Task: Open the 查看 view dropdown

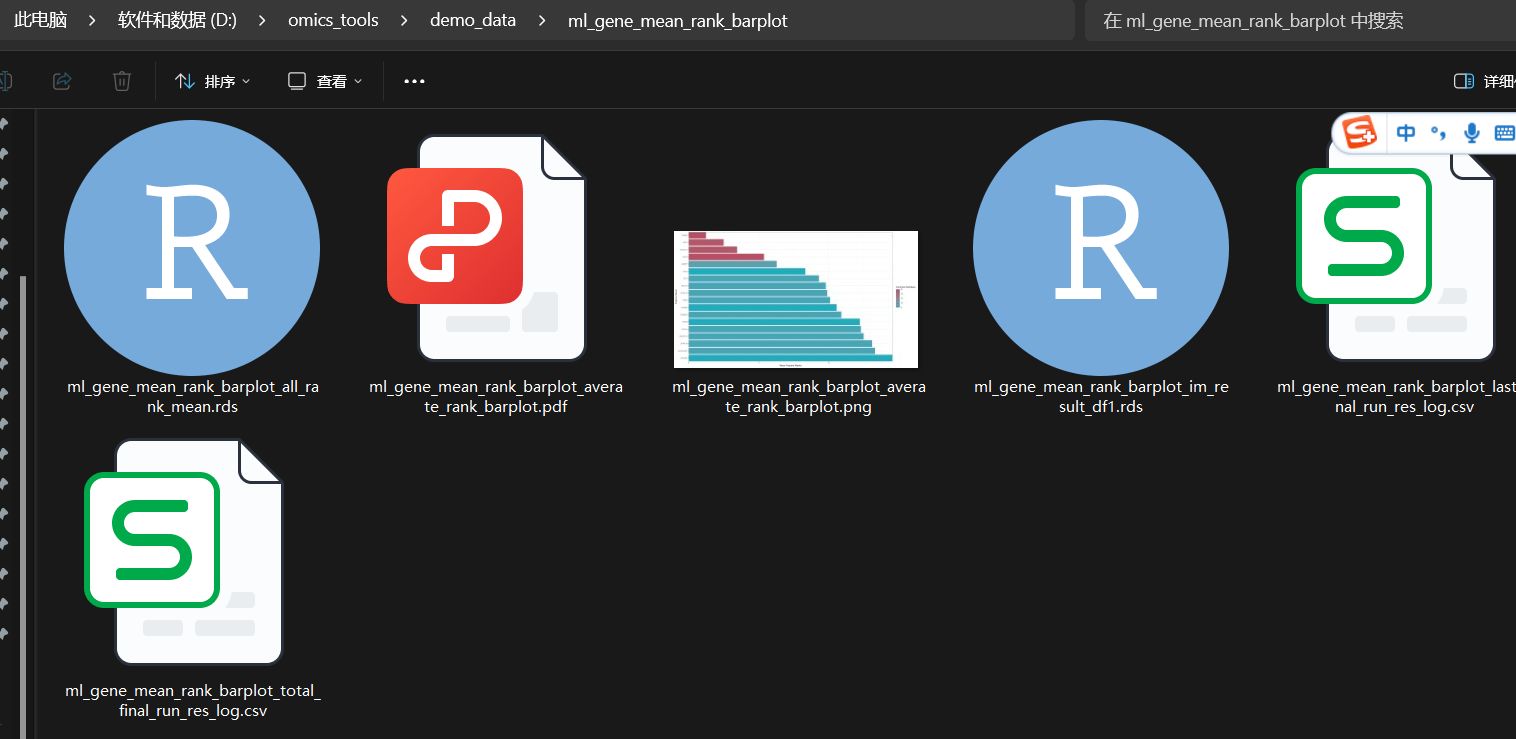Action: click(x=324, y=81)
